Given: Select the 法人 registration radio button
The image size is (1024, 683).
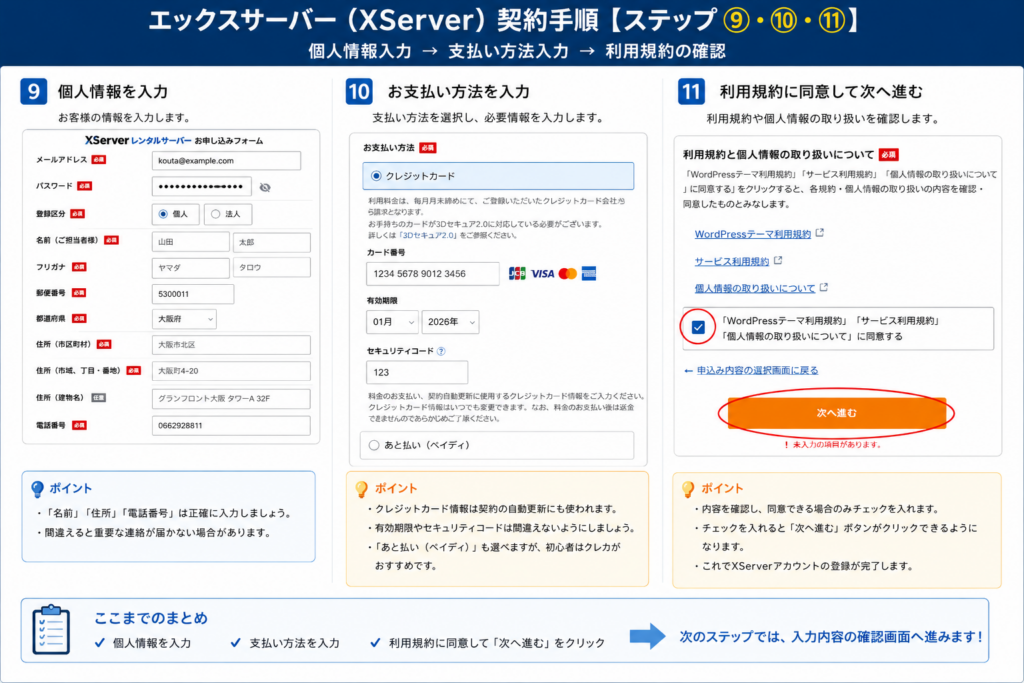Looking at the screenshot, I should click(x=216, y=214).
